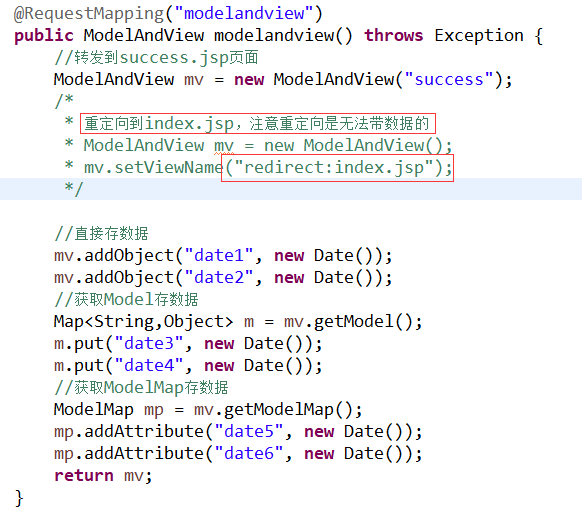Click the "modelandview" mapping string
Image resolution: width=582 pixels, height=521 pixels.
(244, 14)
